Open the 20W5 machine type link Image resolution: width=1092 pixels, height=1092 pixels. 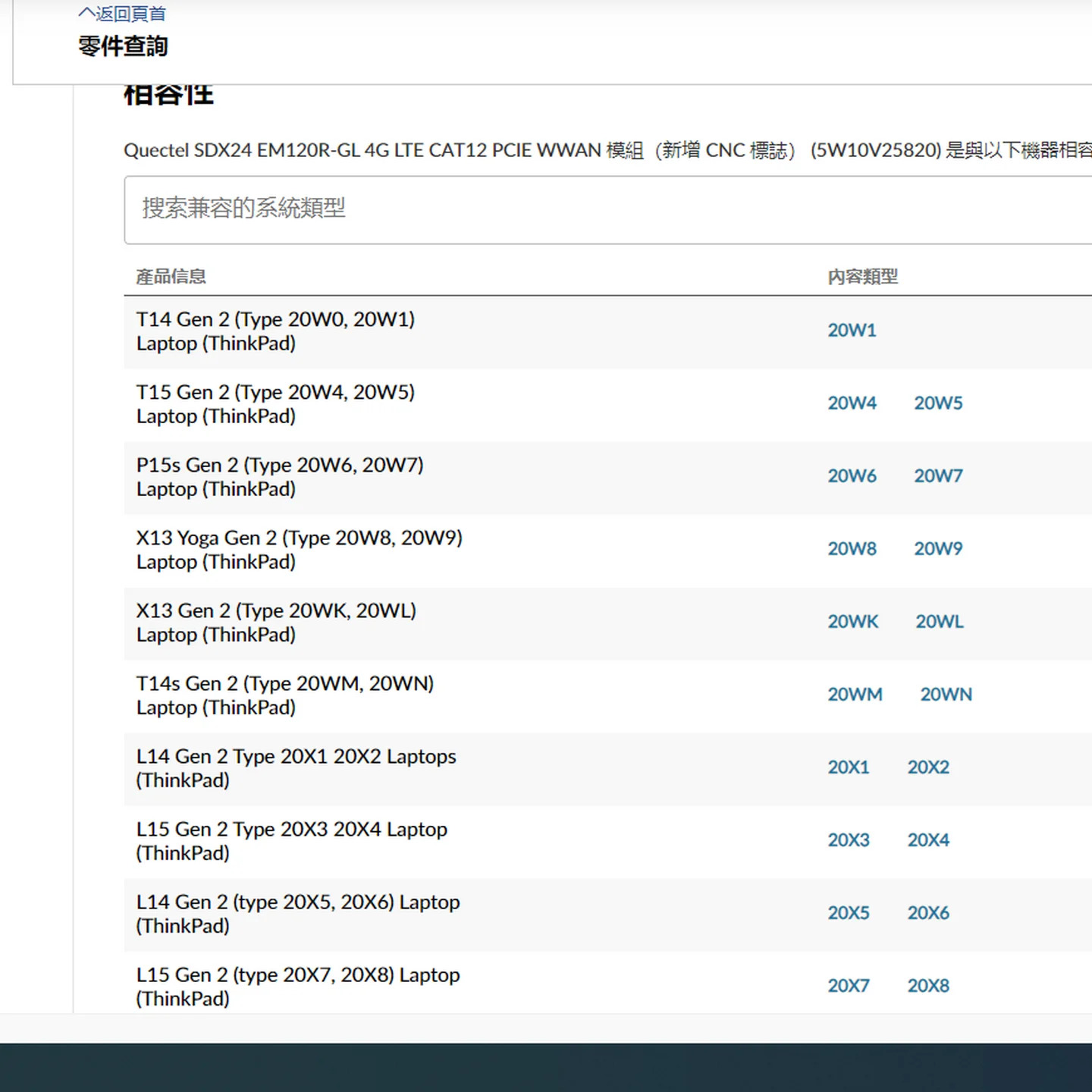[938, 403]
